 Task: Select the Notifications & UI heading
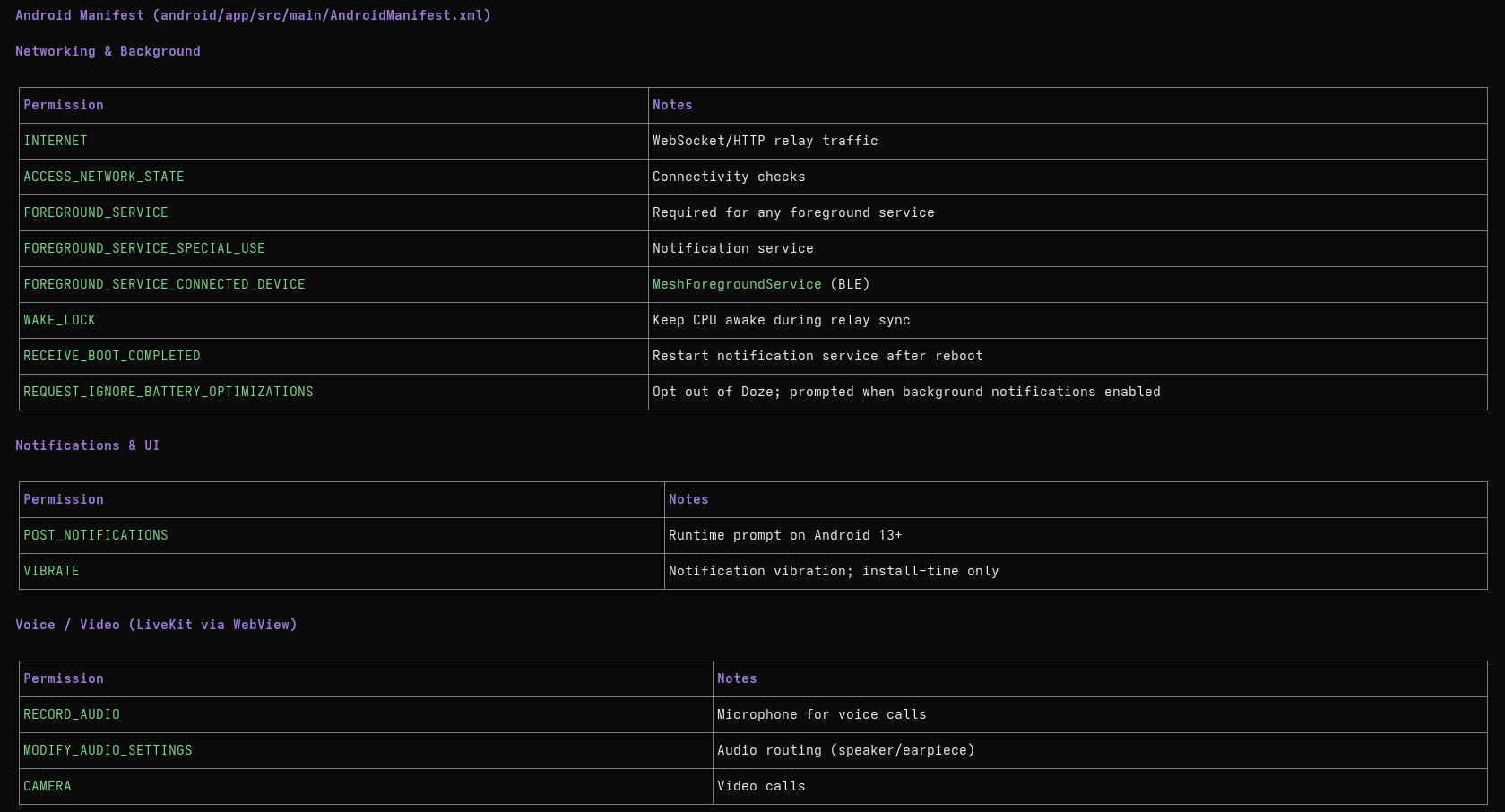[x=87, y=445]
